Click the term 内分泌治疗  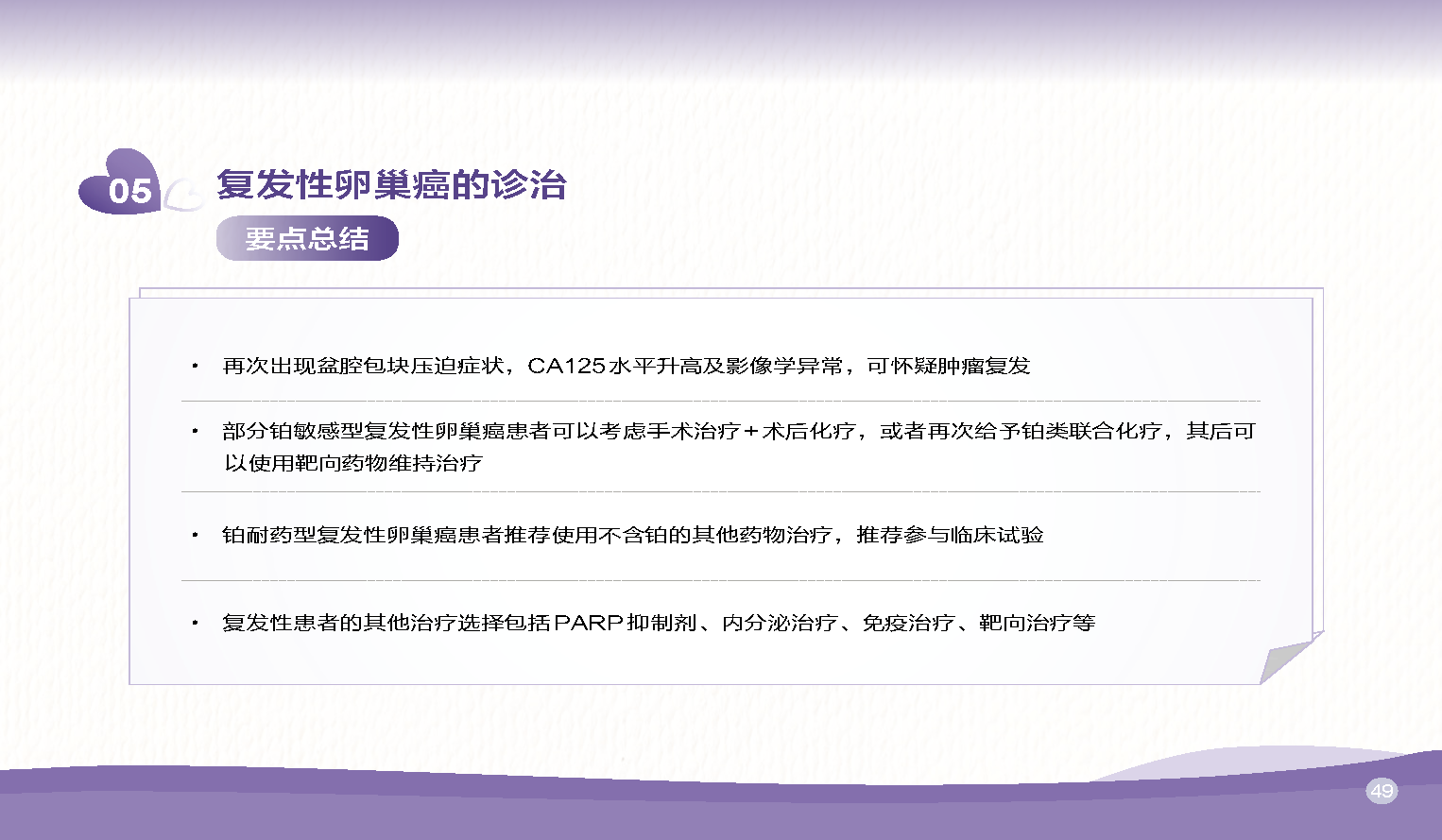click(780, 623)
